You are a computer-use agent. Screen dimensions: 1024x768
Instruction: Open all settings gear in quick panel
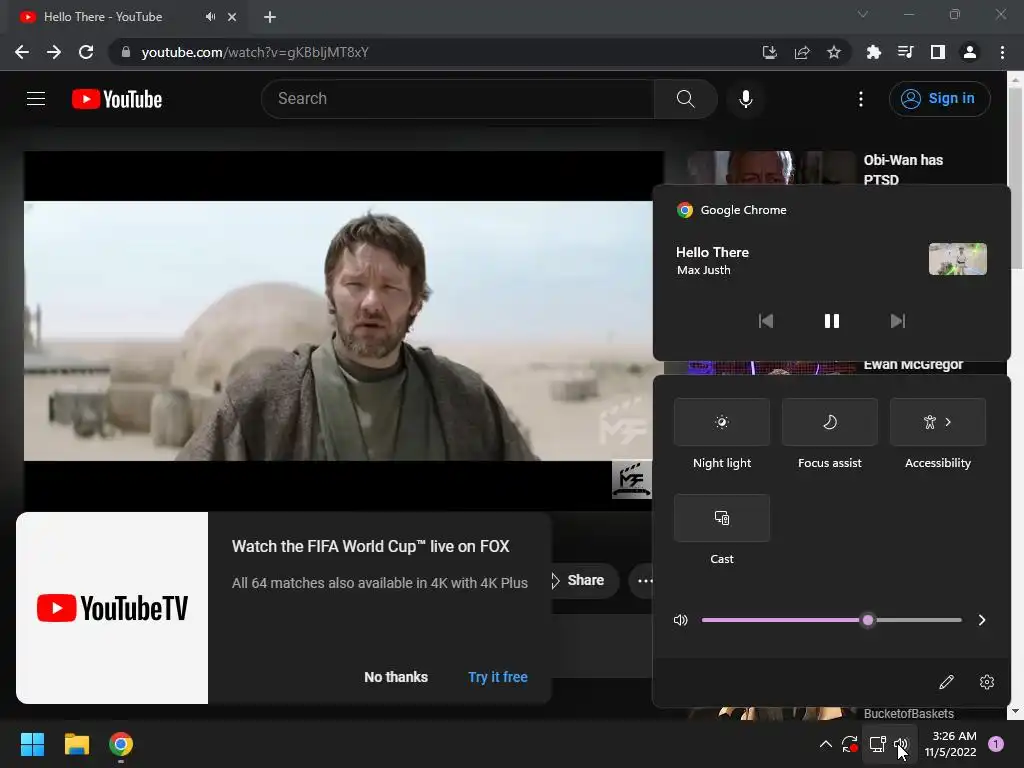click(987, 682)
